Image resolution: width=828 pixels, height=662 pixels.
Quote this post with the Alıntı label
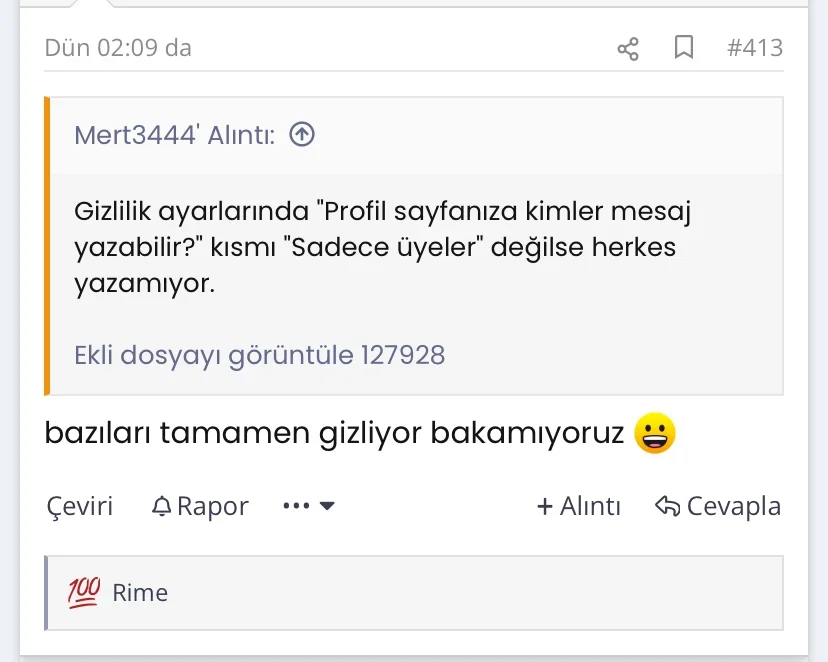pyautogui.click(x=590, y=507)
